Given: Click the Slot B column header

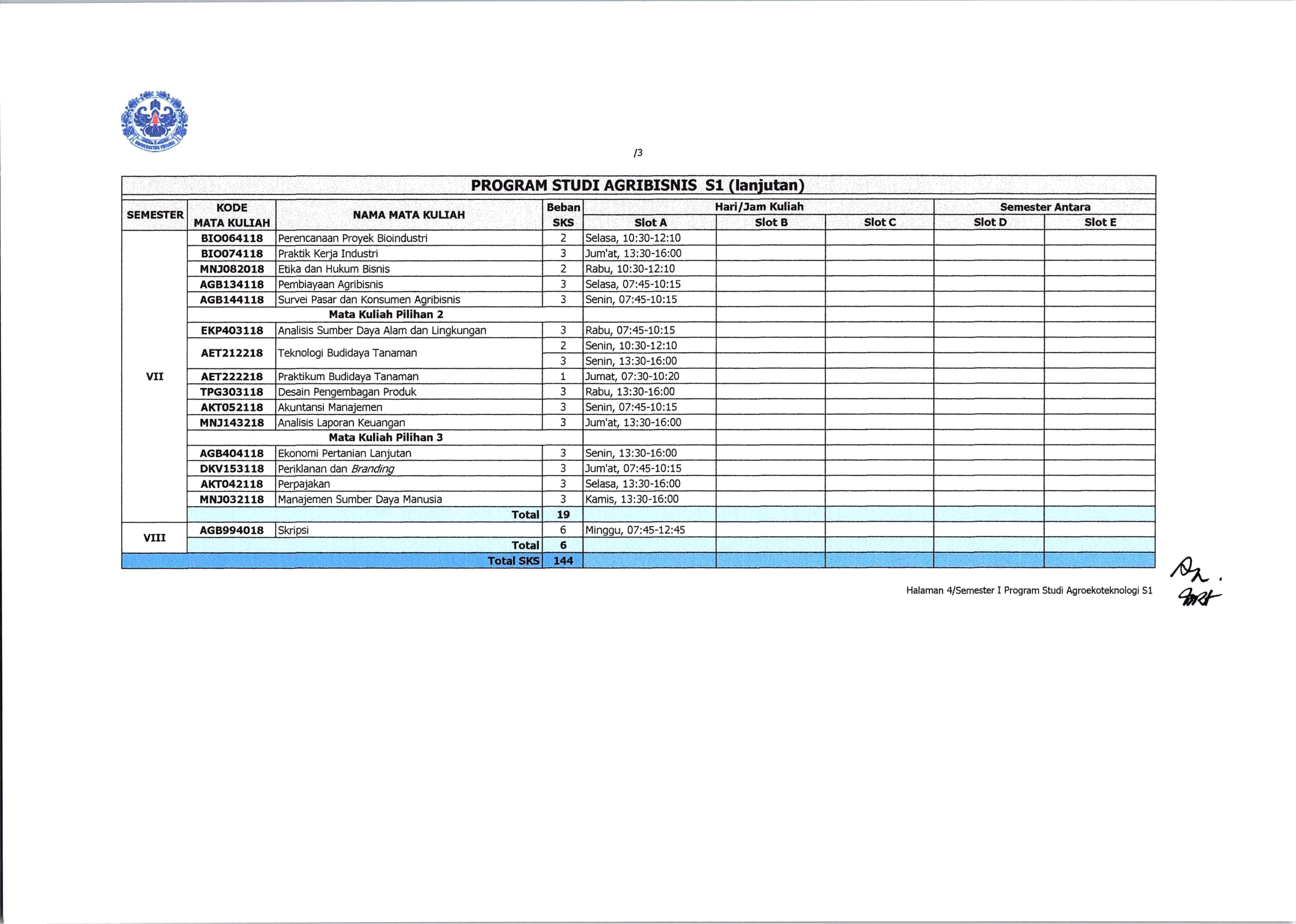Looking at the screenshot, I should pyautogui.click(x=771, y=222).
